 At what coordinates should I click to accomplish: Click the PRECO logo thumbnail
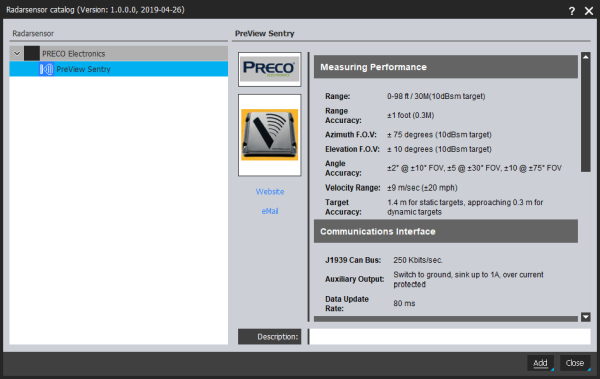click(x=269, y=69)
